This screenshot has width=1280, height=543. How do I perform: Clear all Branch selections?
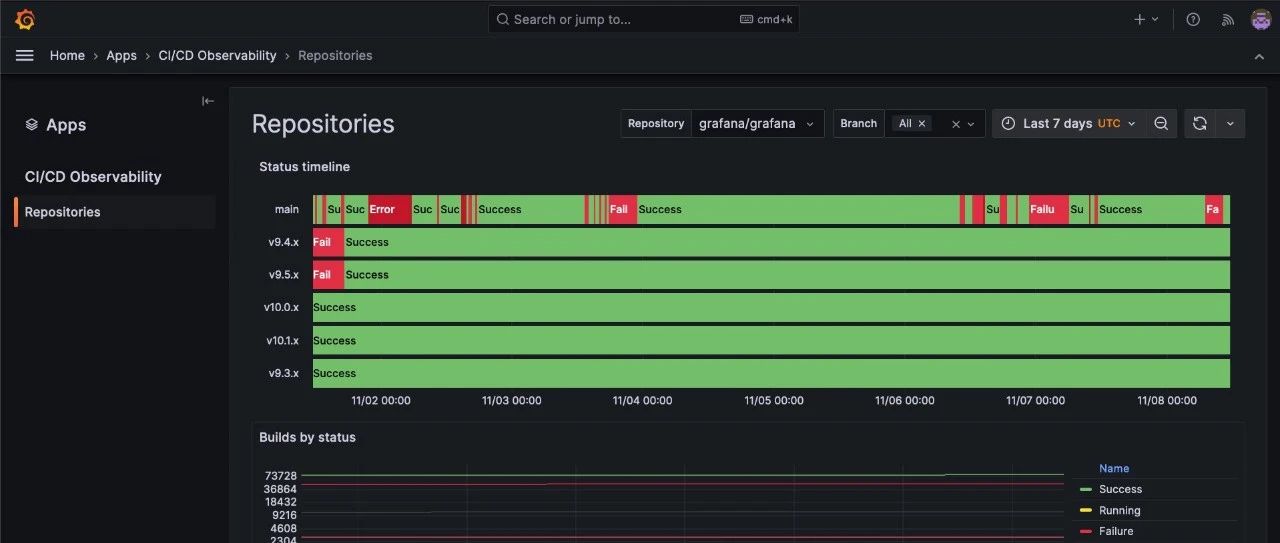point(956,124)
